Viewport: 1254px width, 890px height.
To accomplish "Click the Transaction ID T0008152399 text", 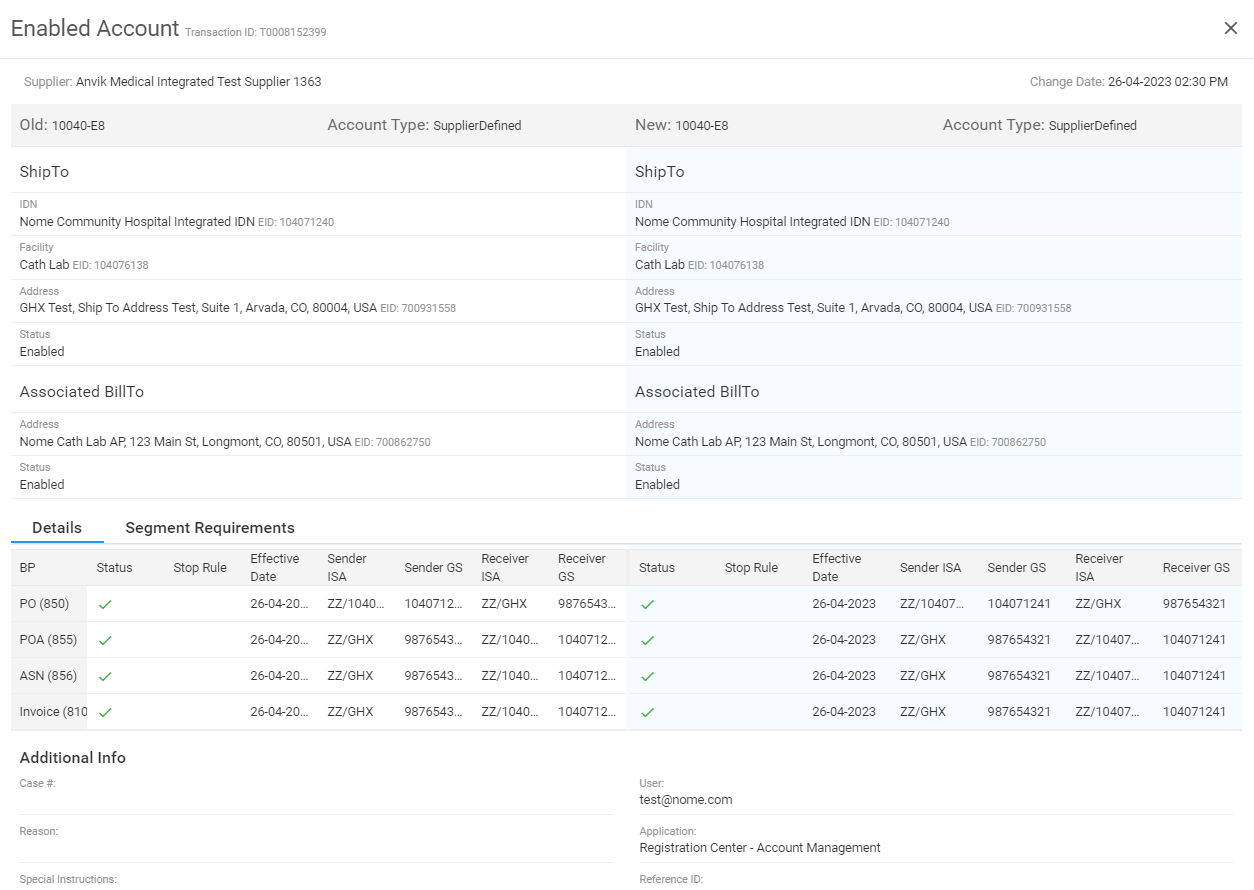I will point(256,32).
